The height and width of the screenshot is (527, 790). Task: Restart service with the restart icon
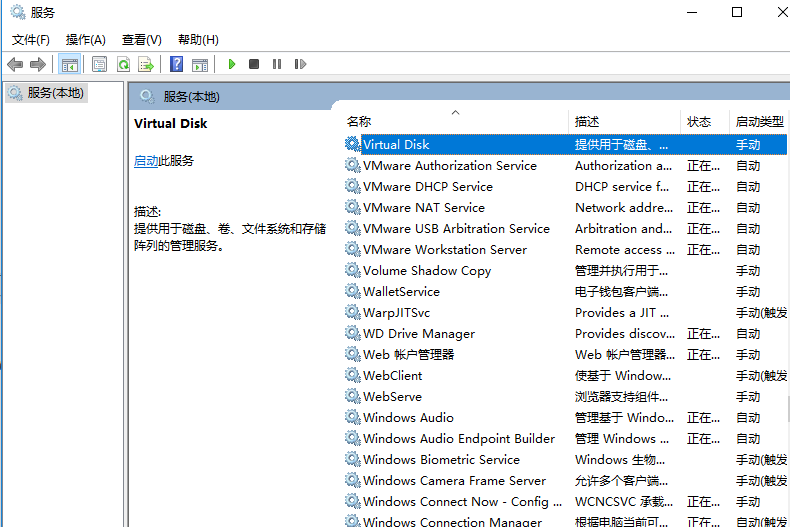(300, 64)
